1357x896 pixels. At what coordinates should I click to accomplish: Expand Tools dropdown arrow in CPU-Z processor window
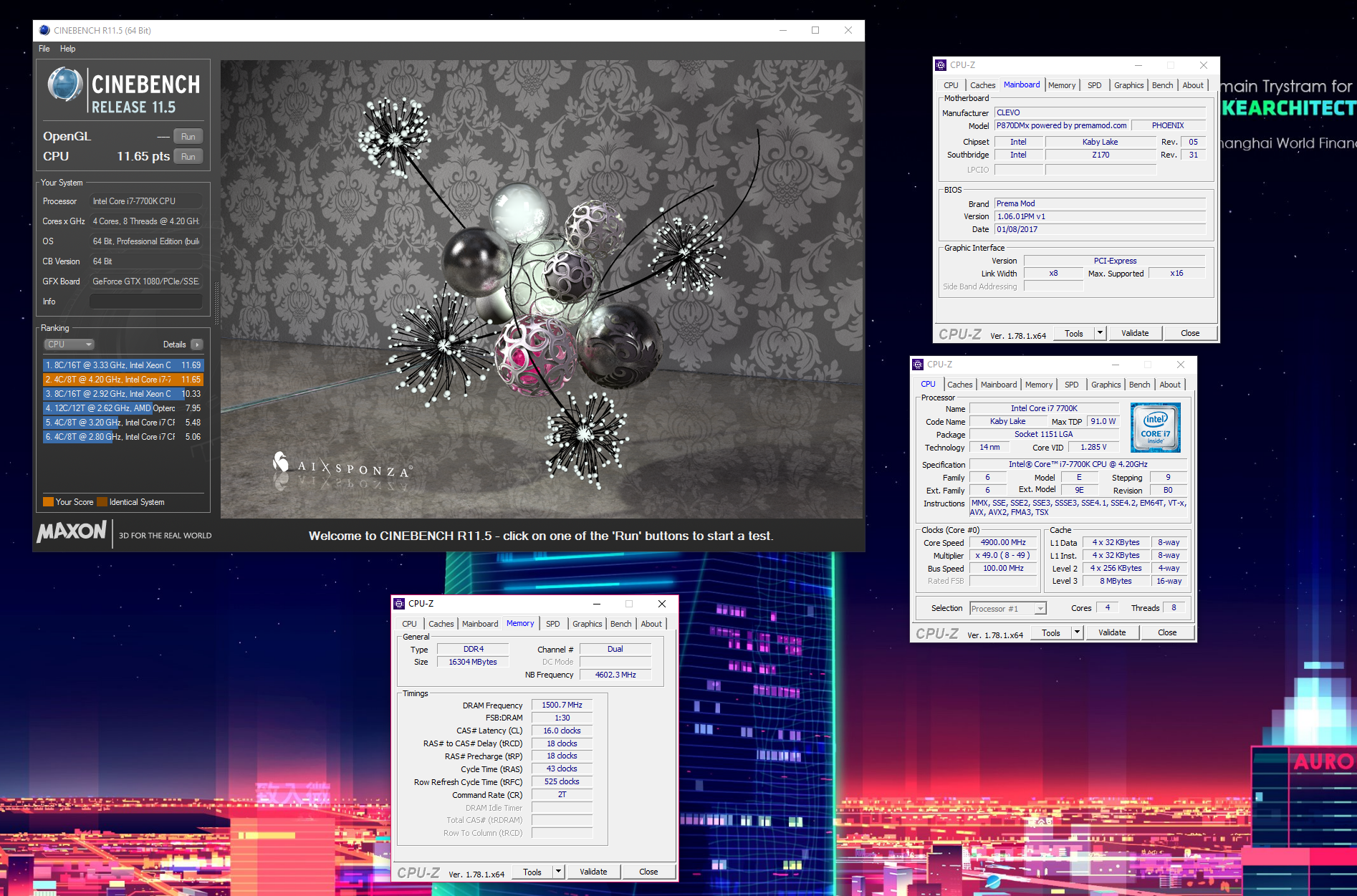tap(1077, 632)
